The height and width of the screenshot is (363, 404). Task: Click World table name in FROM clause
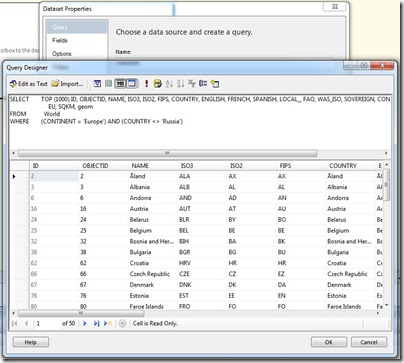52,114
